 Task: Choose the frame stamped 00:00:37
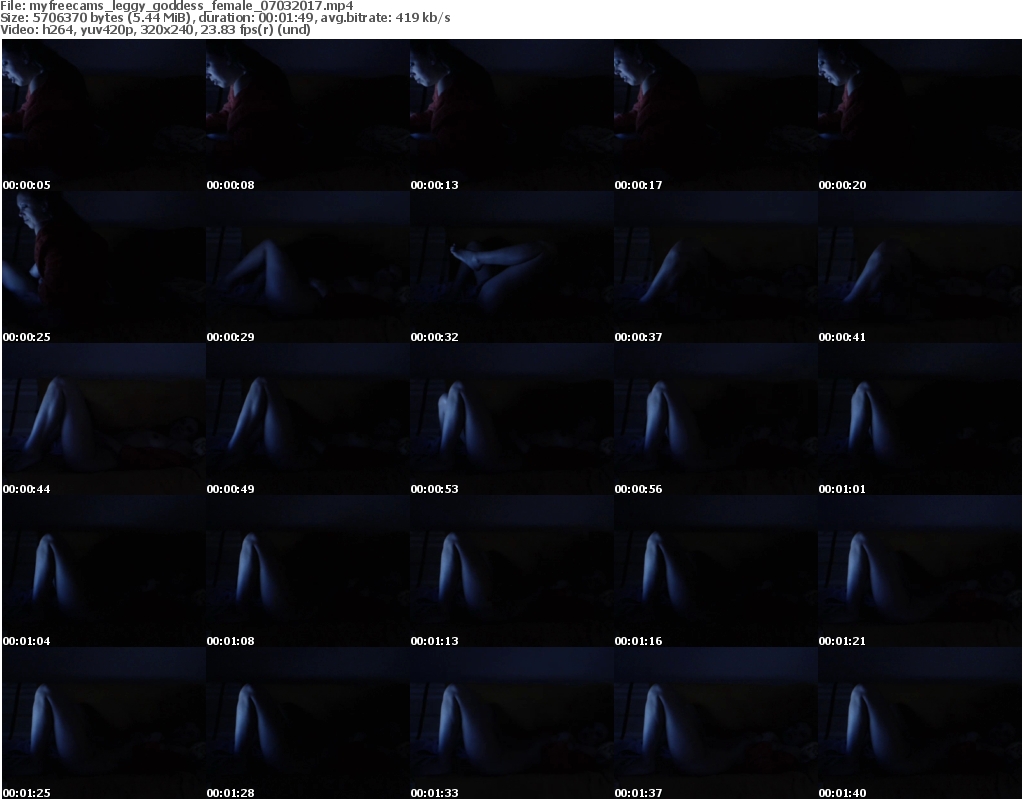tap(715, 267)
